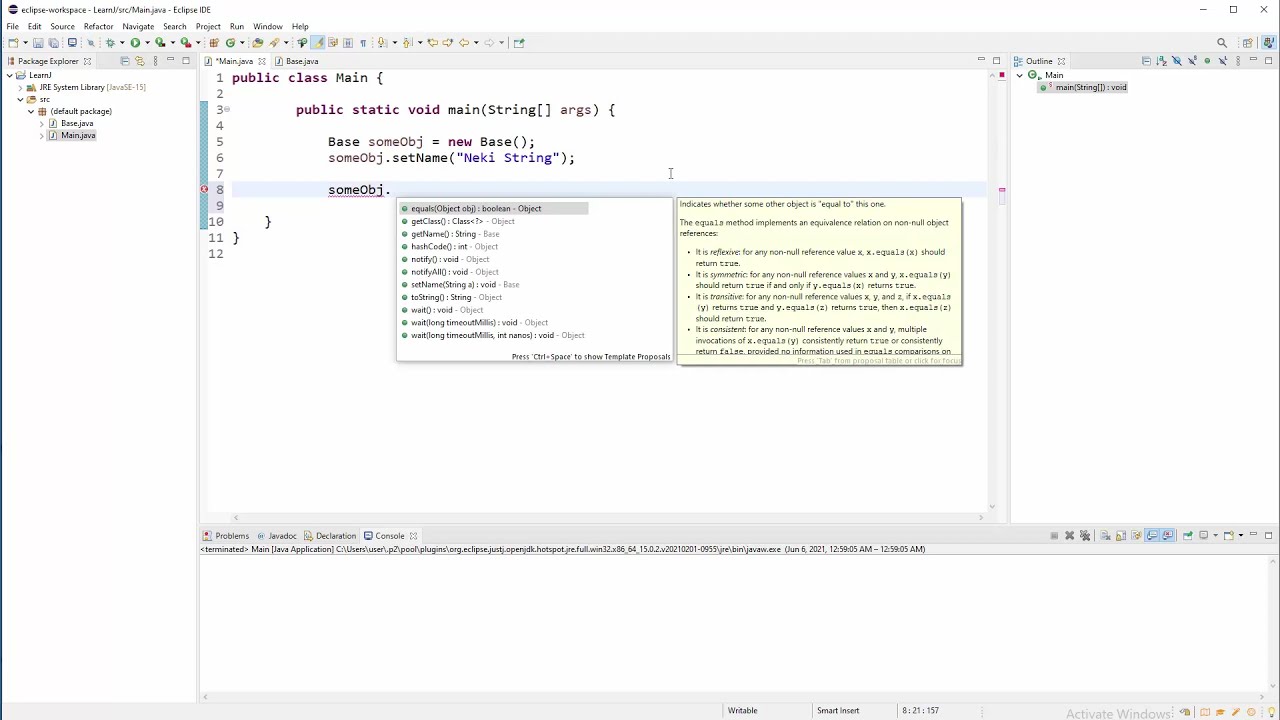Click the Debug bug icon

[110, 43]
